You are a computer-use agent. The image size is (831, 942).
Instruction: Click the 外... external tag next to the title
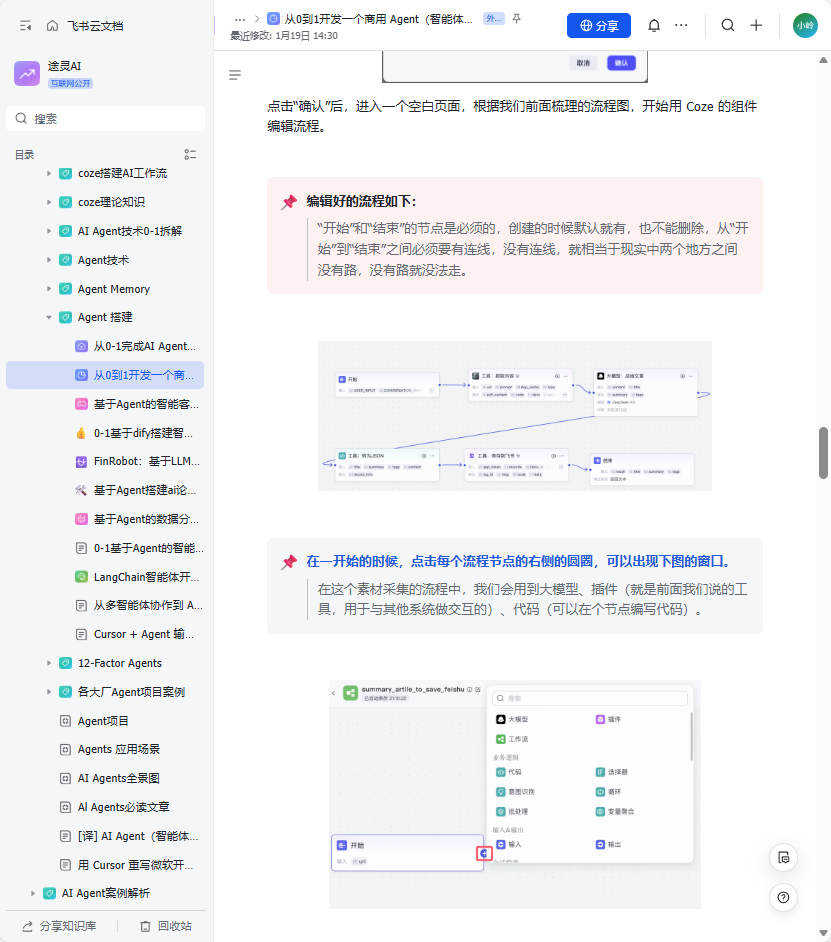pyautogui.click(x=494, y=19)
